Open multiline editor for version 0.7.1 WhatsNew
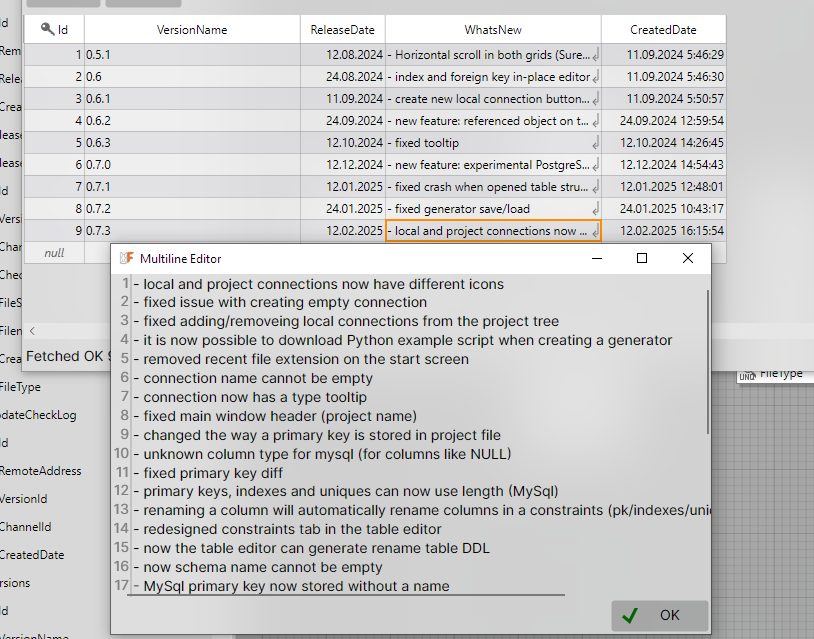 [595, 187]
